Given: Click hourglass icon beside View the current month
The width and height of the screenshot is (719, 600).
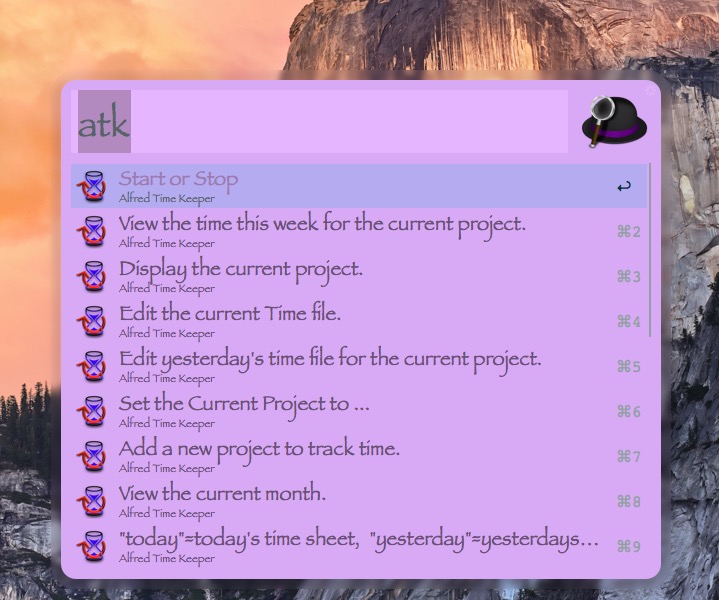Looking at the screenshot, I should click(92, 501).
